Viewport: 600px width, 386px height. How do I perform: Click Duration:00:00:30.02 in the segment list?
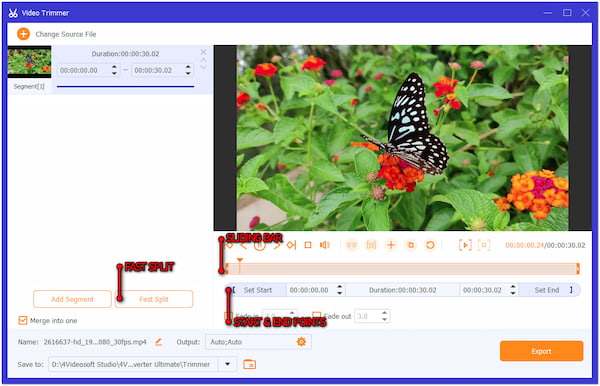(x=125, y=54)
